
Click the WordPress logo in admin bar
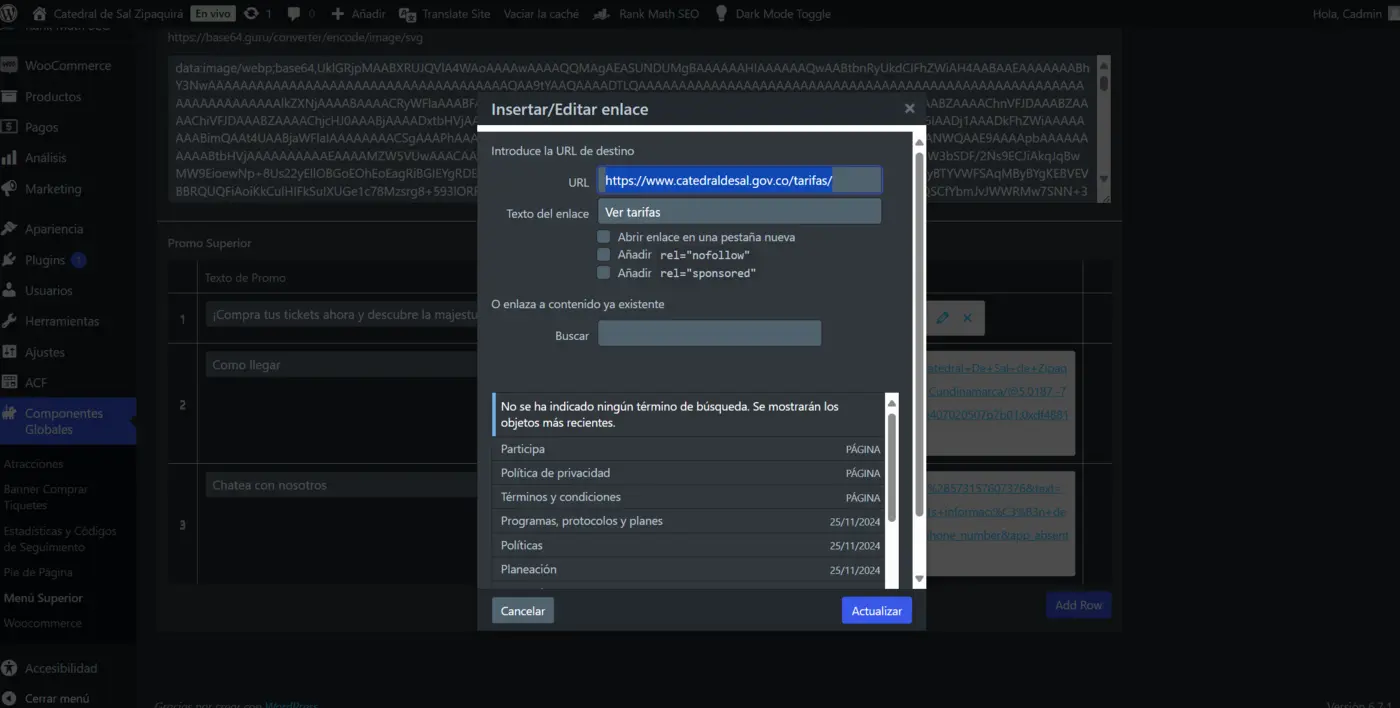pos(11,14)
